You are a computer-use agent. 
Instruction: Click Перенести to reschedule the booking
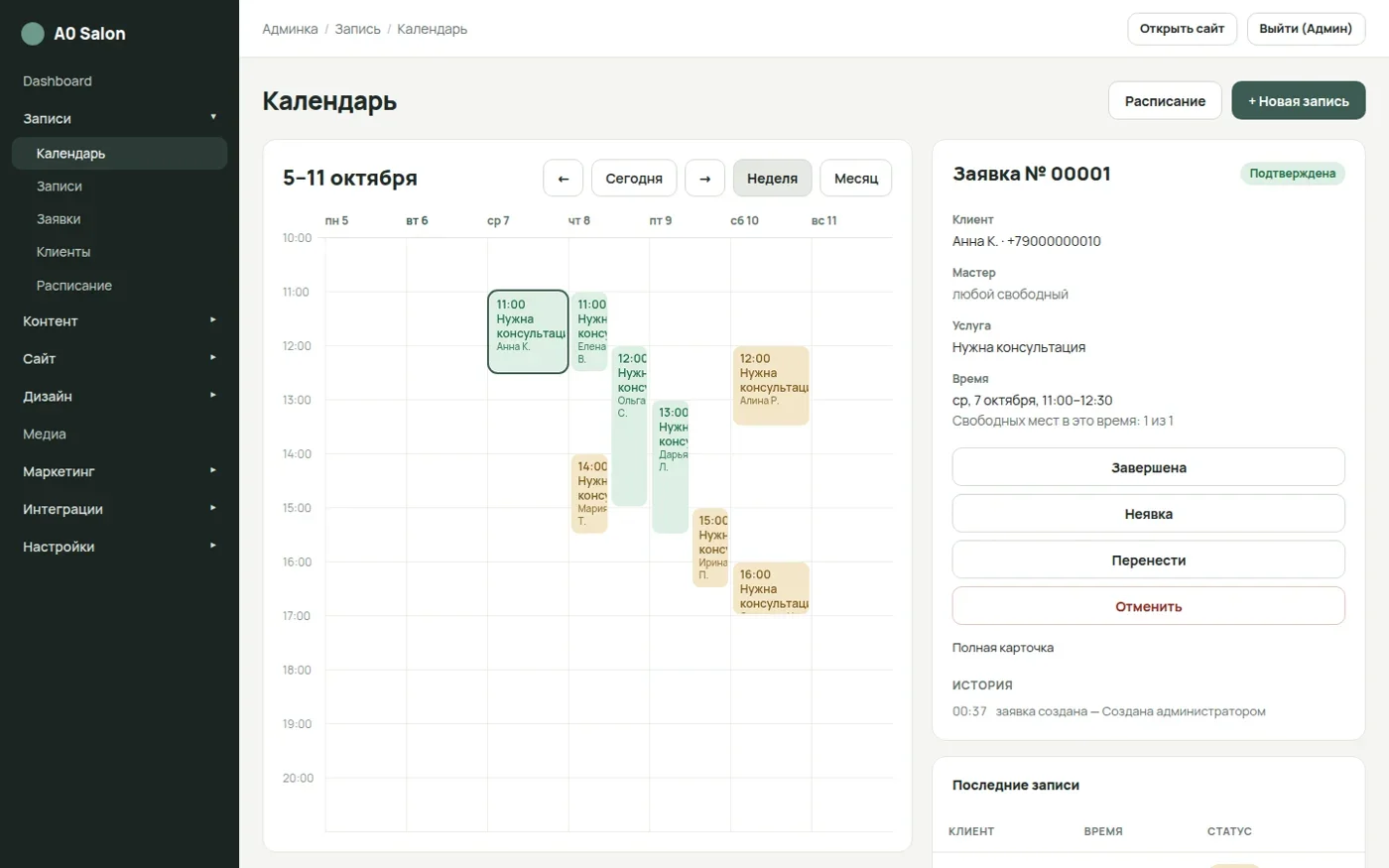click(1148, 560)
